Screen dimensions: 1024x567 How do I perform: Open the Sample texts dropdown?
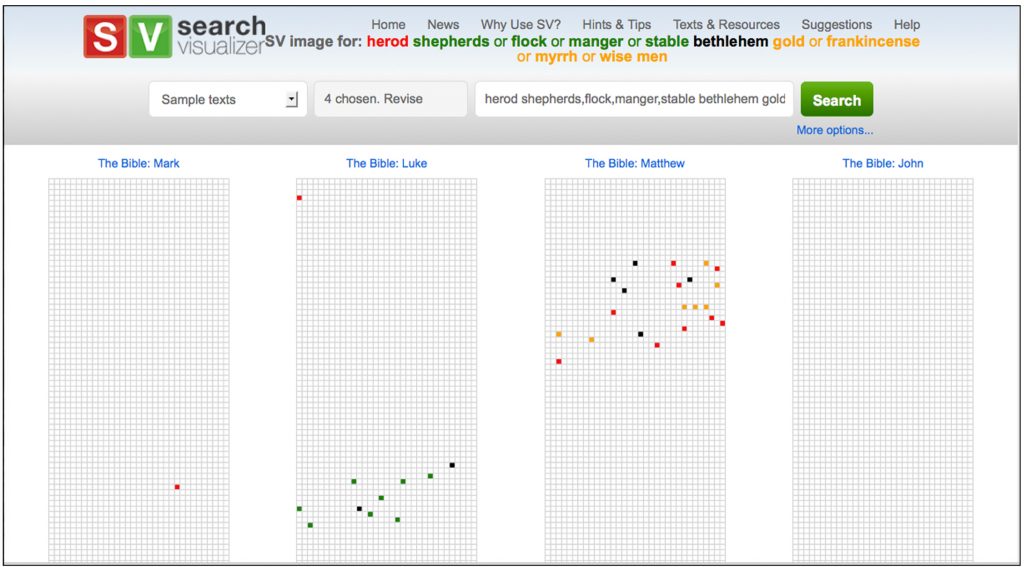pyautogui.click(x=228, y=99)
